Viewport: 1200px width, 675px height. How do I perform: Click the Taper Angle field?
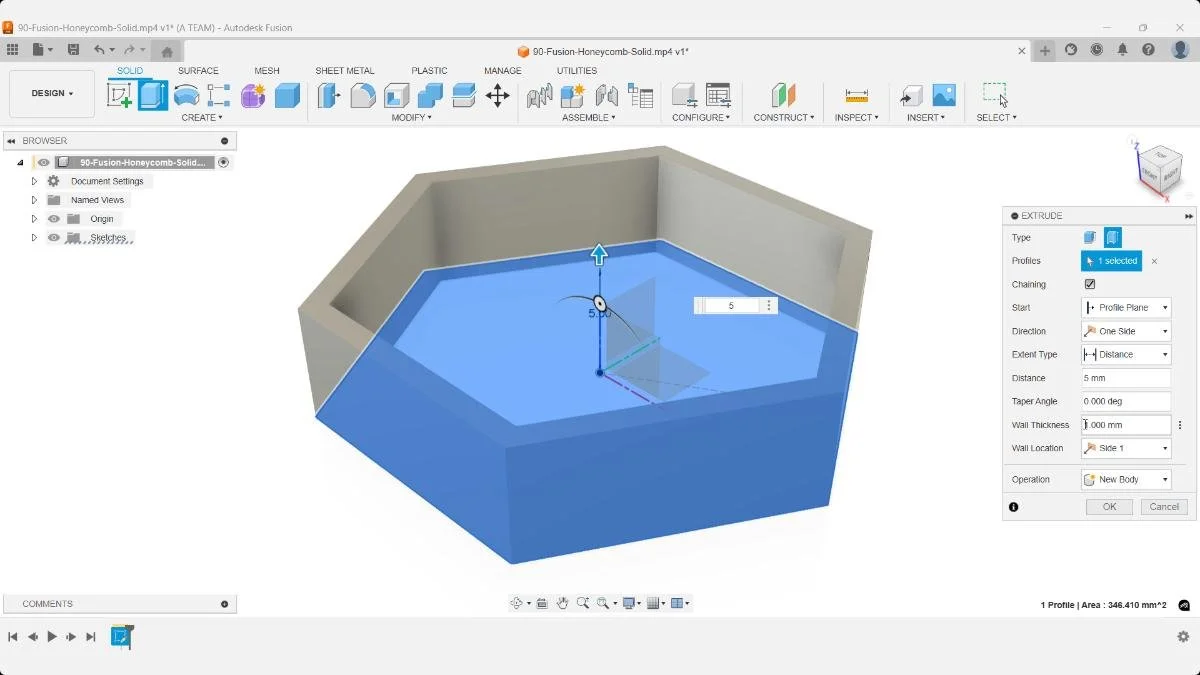(1126, 401)
